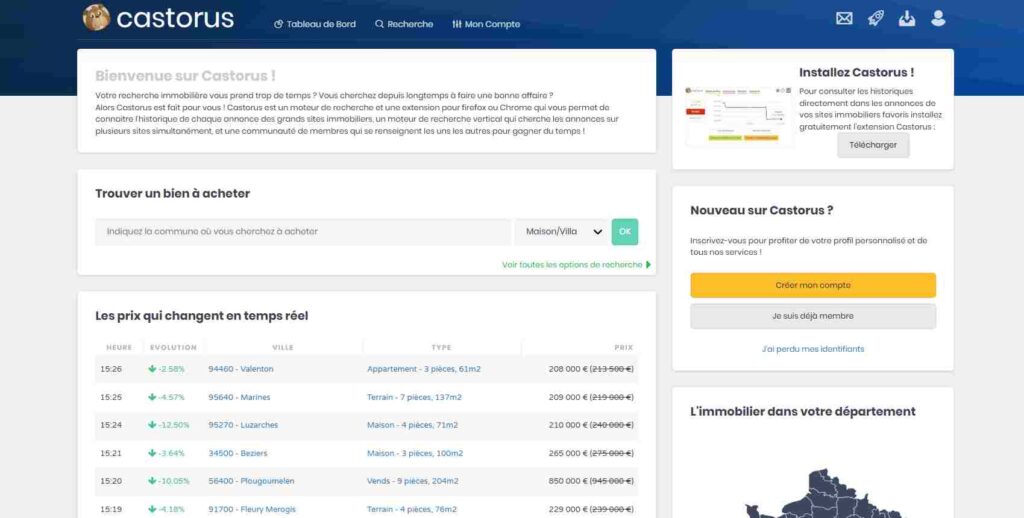Click the -4.18% evolution value

(x=172, y=510)
